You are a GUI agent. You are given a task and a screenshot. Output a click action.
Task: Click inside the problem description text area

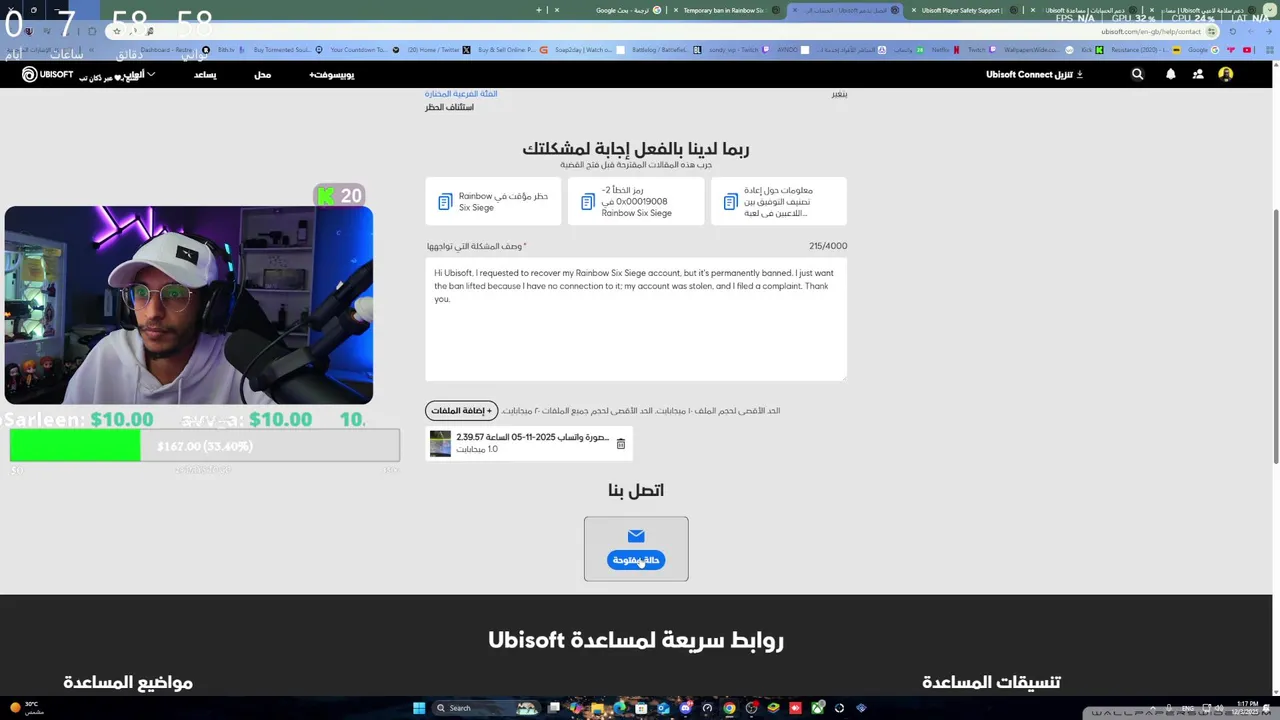pos(636,320)
